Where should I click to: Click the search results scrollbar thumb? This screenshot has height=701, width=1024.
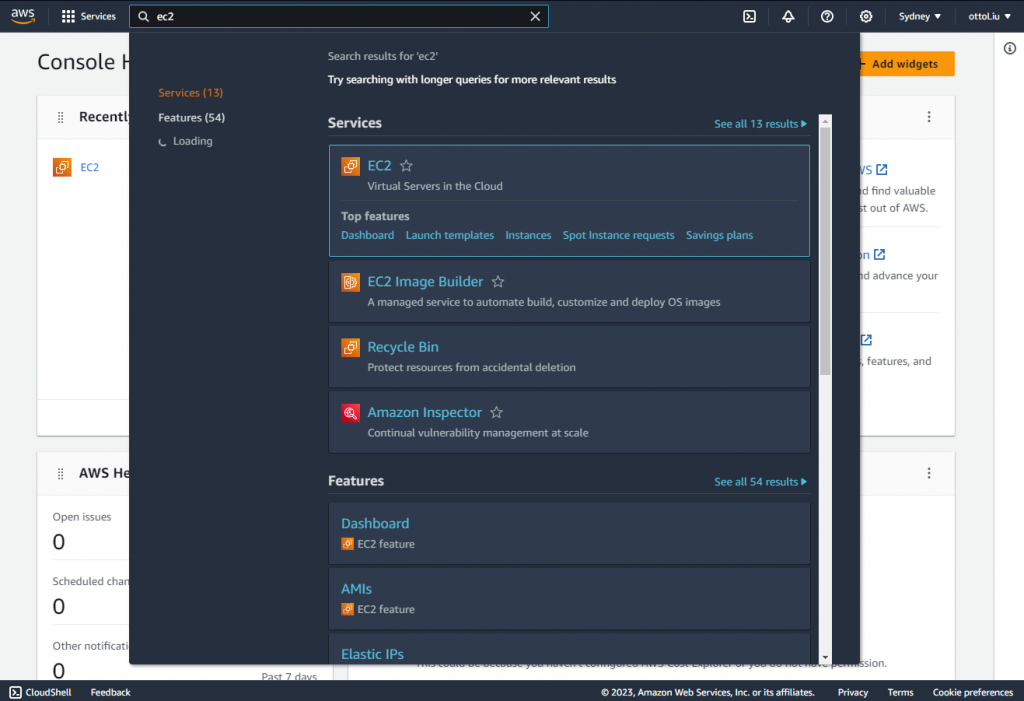coord(825,252)
